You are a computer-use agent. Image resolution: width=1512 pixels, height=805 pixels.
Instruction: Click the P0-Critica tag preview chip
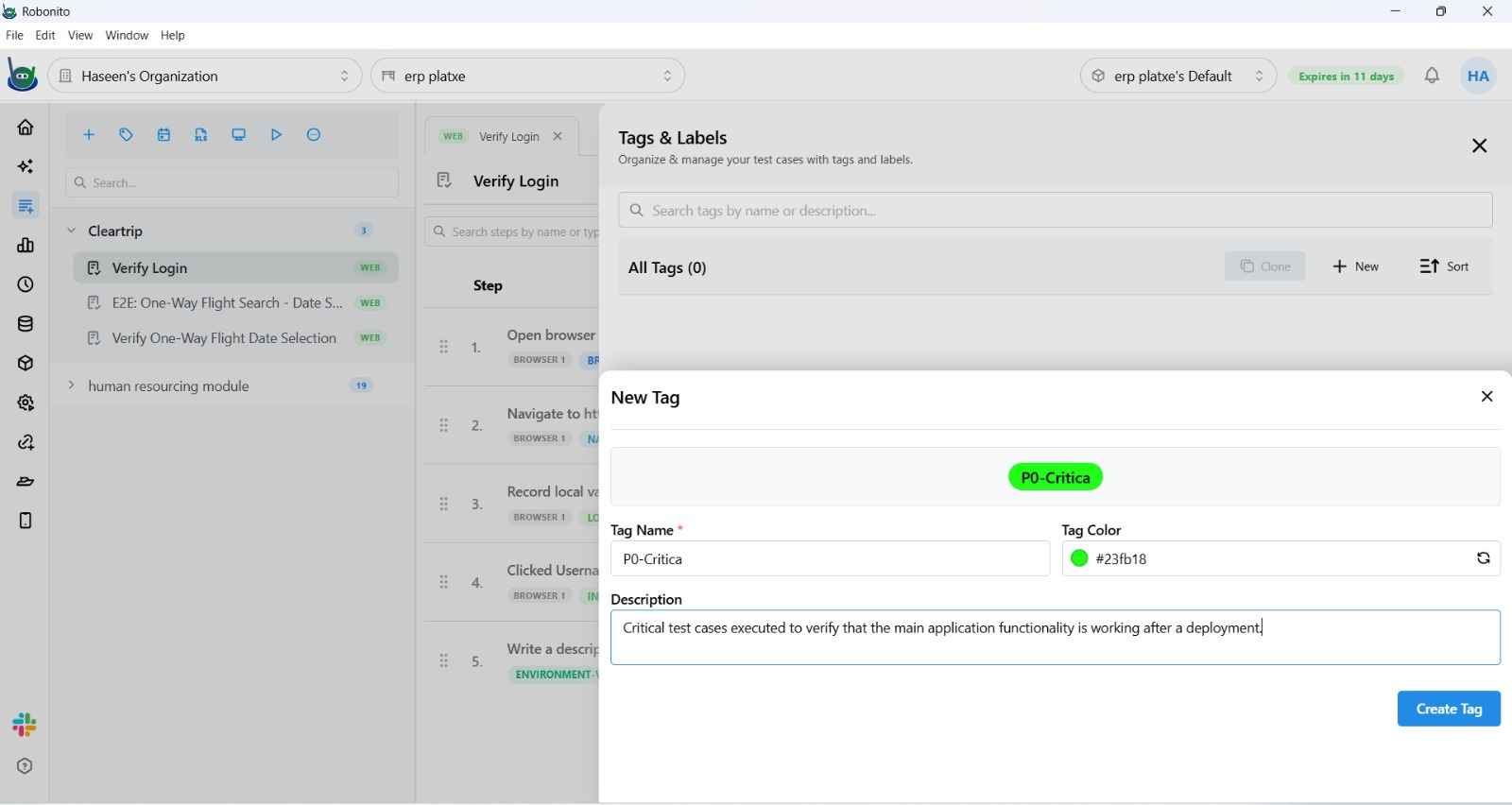1056,477
